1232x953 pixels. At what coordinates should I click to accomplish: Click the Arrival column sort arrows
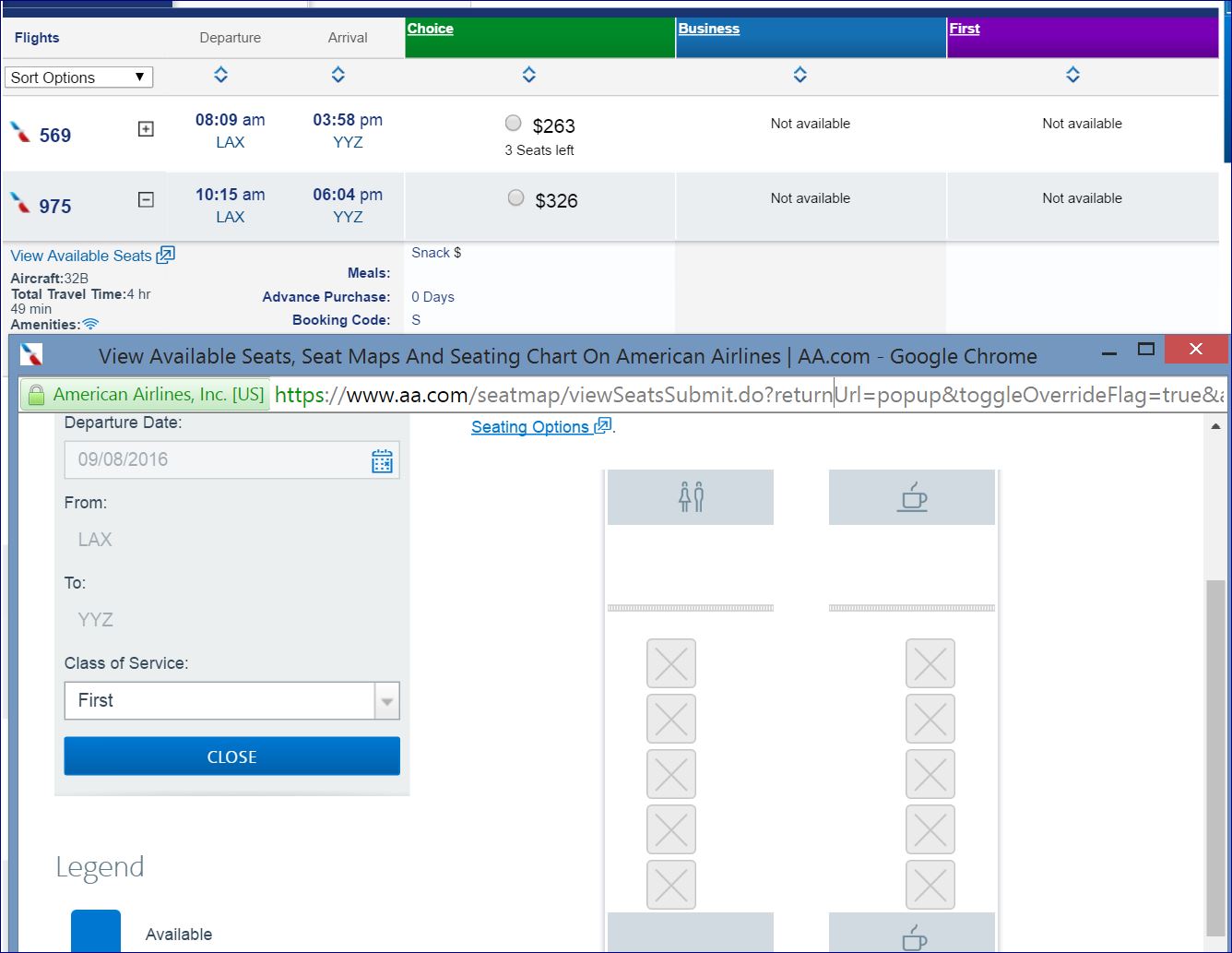338,75
